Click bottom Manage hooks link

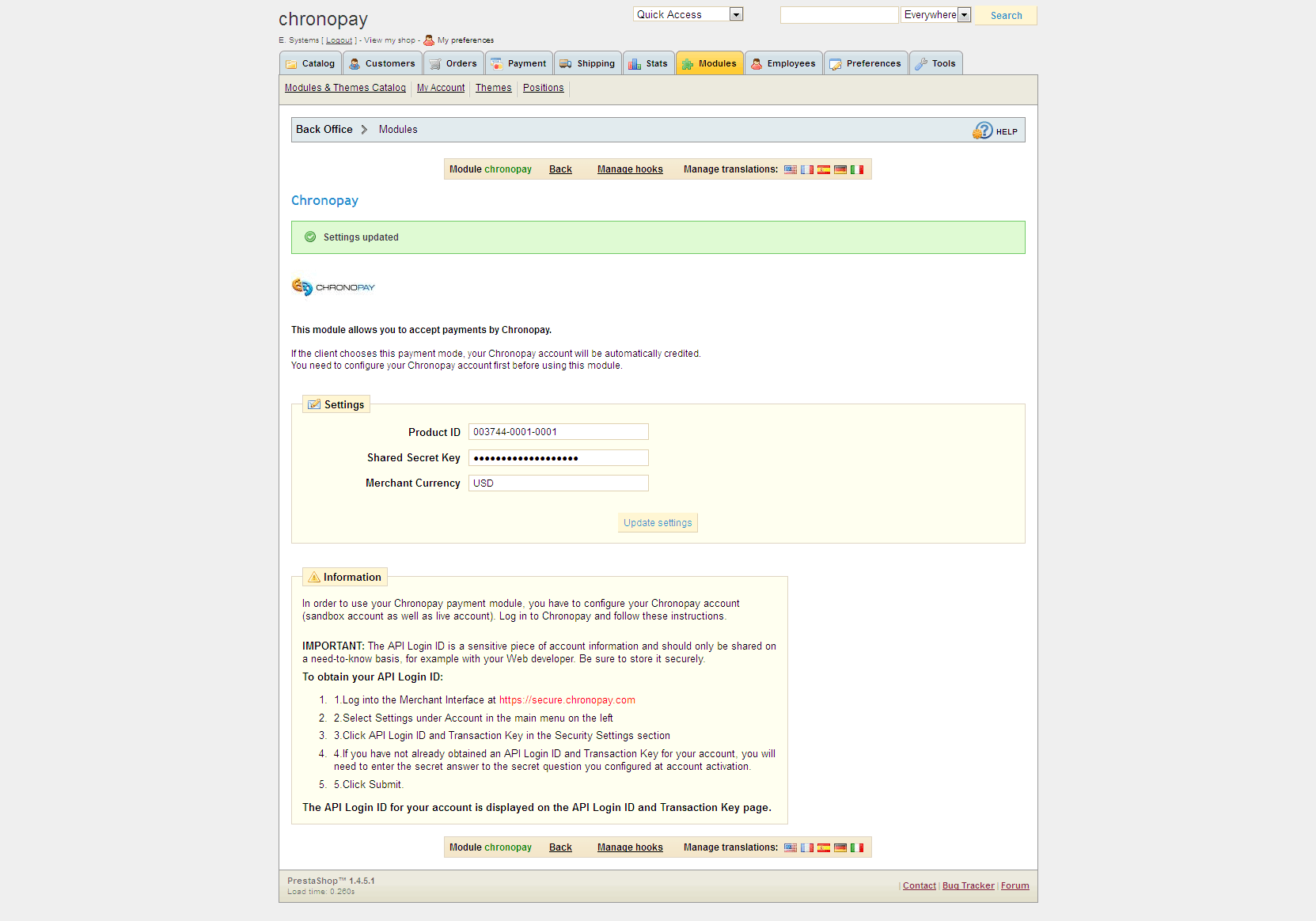coord(630,847)
